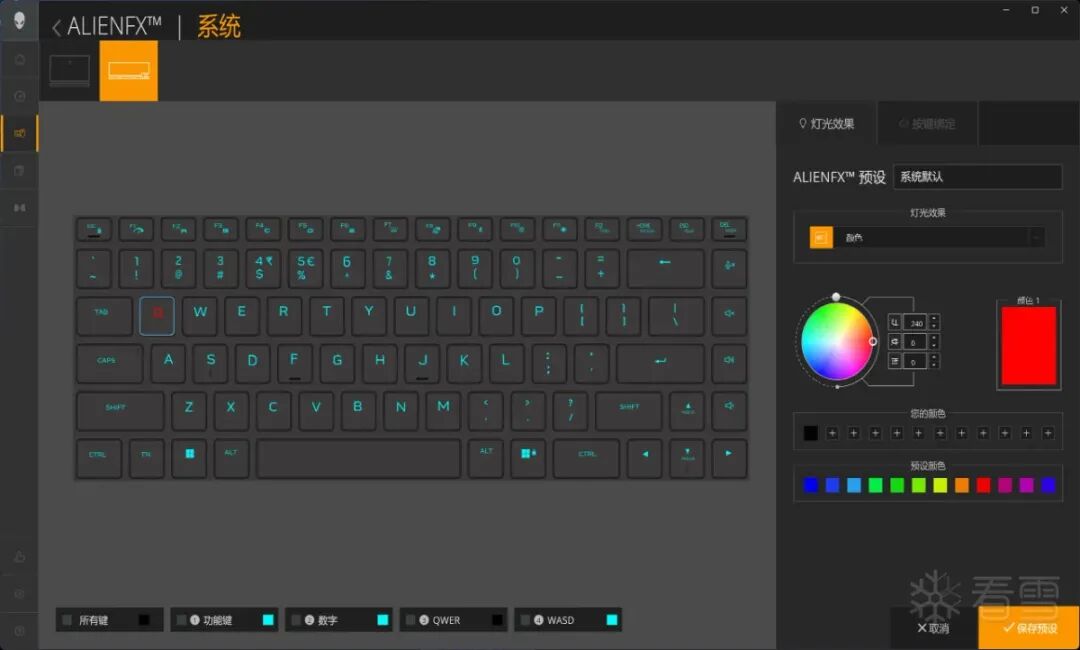Screen dimensions: 1080x650
Task: Click the cyan color square of 功能键
Action: click(x=268, y=620)
